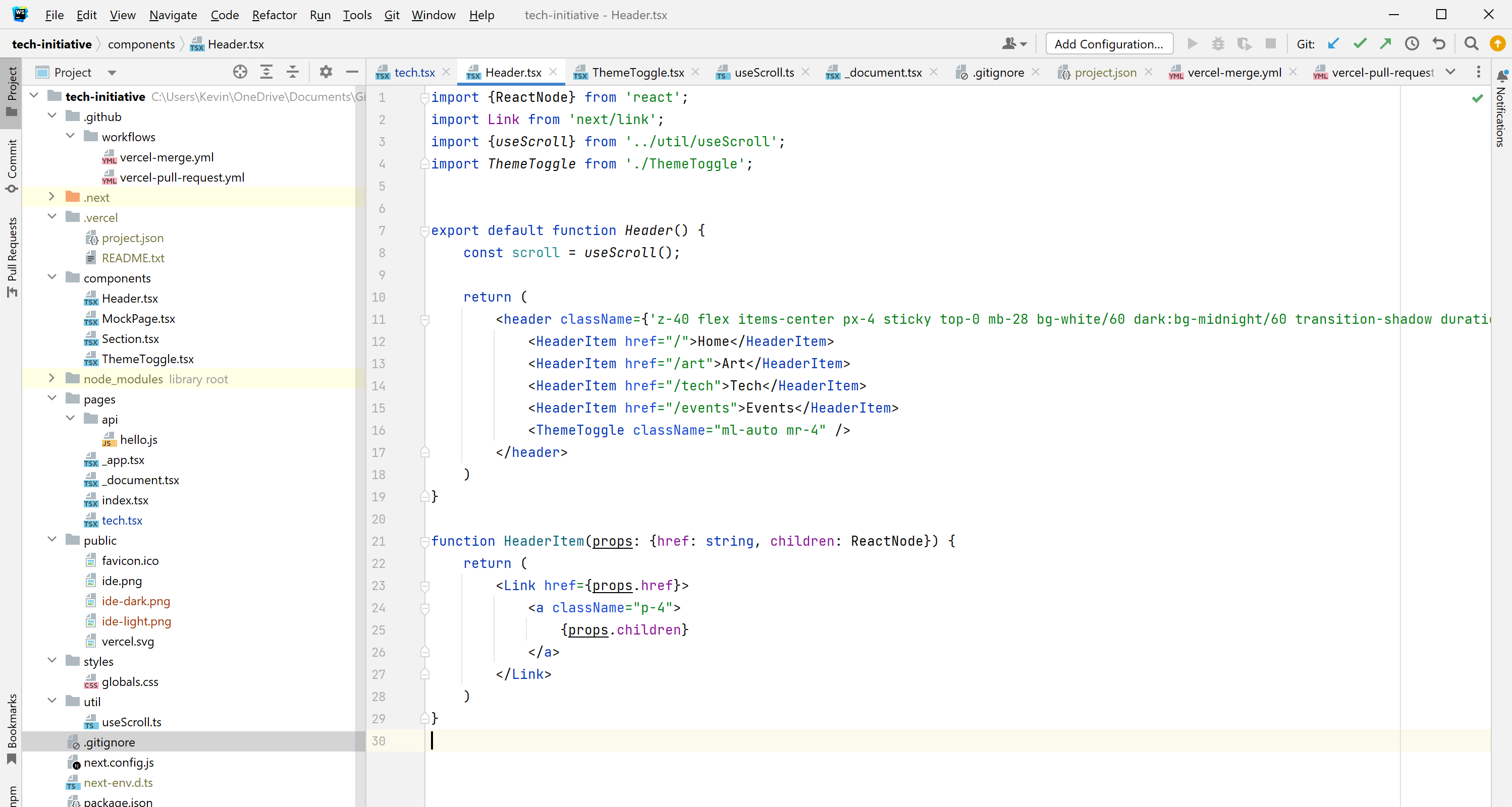Open Git Show History clock icon
The width and height of the screenshot is (1512, 807).
(x=1412, y=44)
